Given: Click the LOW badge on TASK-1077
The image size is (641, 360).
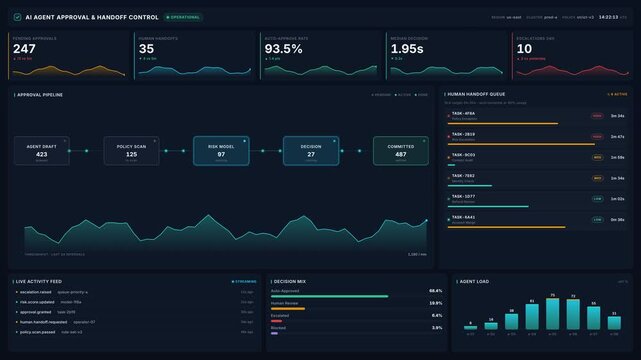Looking at the screenshot, I should click(597, 199).
